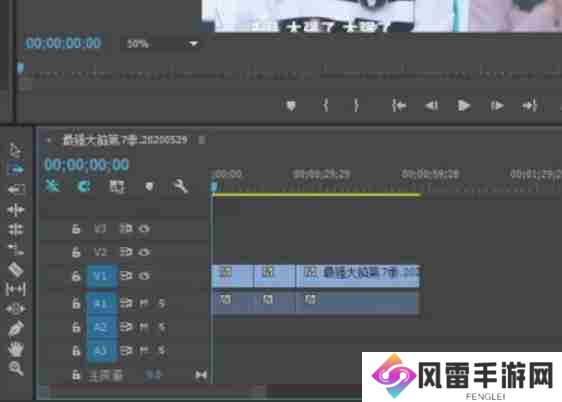Select the Zoom magnifier tool
The height and width of the screenshot is (402, 562).
click(x=16, y=368)
